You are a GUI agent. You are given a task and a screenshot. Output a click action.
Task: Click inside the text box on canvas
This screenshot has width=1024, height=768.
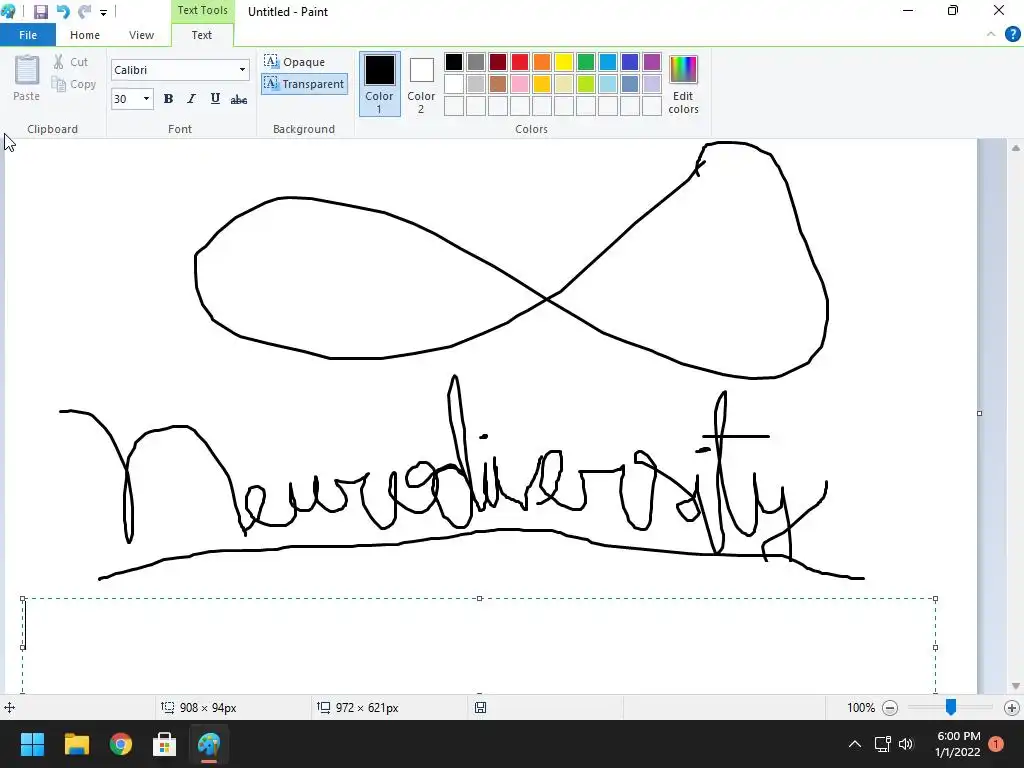tap(479, 645)
